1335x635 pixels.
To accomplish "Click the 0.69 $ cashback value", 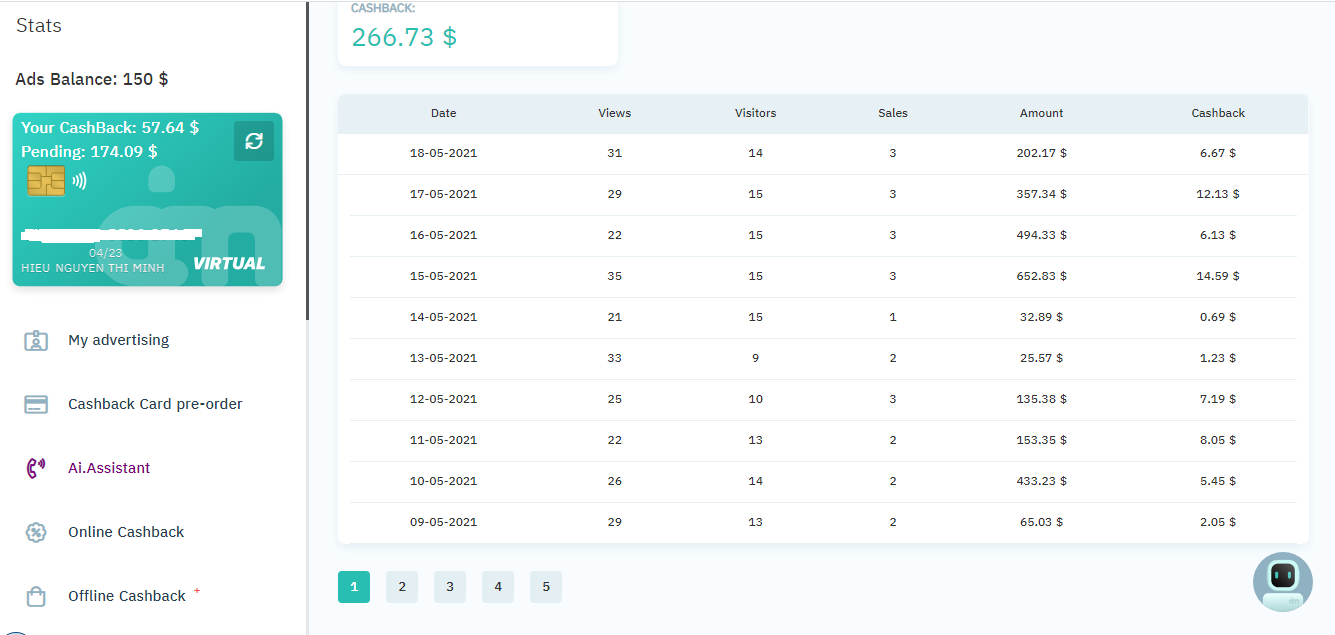I will 1218,317.
